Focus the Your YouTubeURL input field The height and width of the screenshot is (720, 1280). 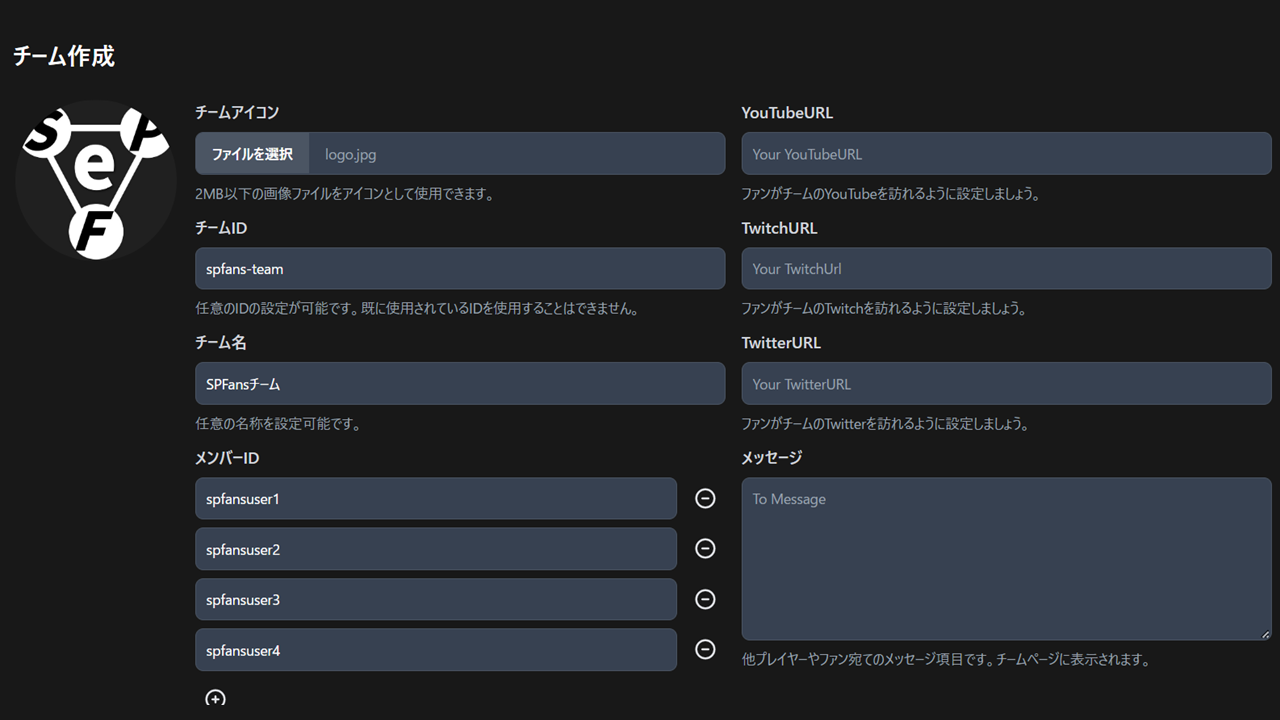[1007, 154]
